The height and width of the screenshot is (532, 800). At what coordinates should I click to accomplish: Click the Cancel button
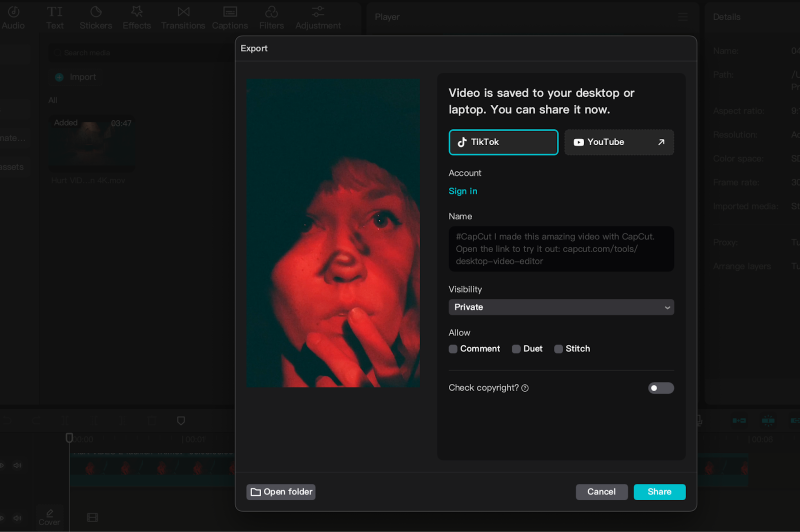point(602,492)
